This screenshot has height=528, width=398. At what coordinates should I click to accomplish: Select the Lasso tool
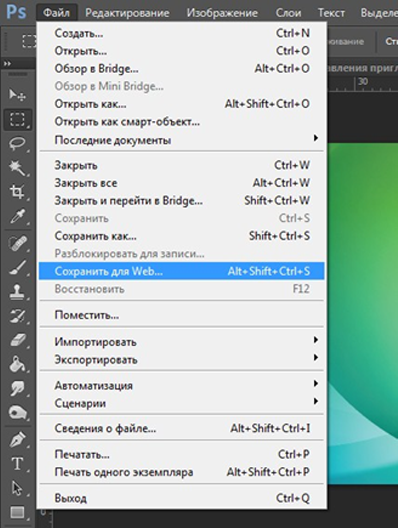[x=17, y=143]
